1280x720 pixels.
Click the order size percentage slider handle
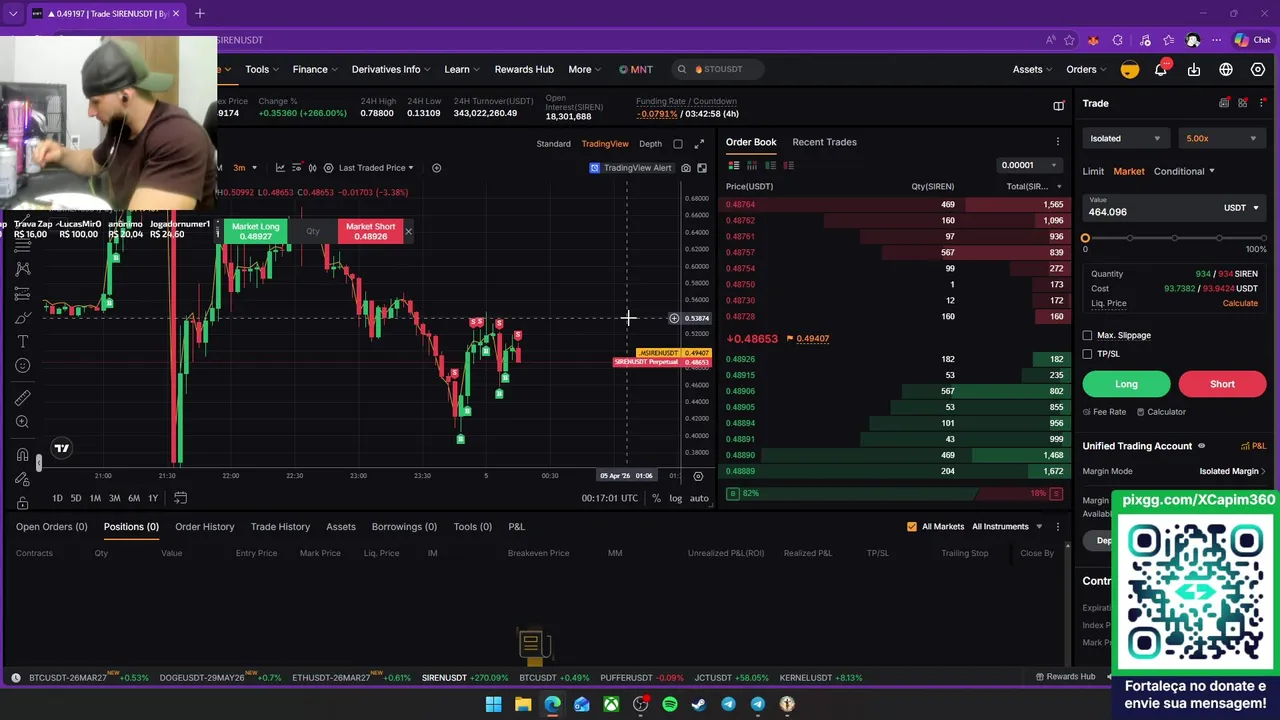pos(1085,239)
